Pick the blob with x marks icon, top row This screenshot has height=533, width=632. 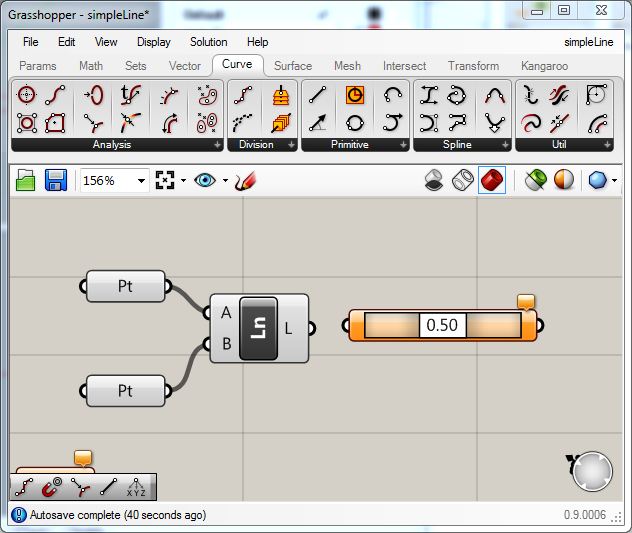(208, 95)
